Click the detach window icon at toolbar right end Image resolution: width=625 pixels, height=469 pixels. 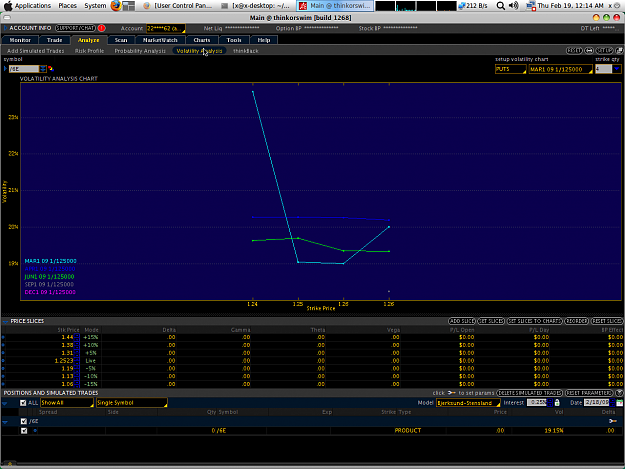click(x=619, y=51)
